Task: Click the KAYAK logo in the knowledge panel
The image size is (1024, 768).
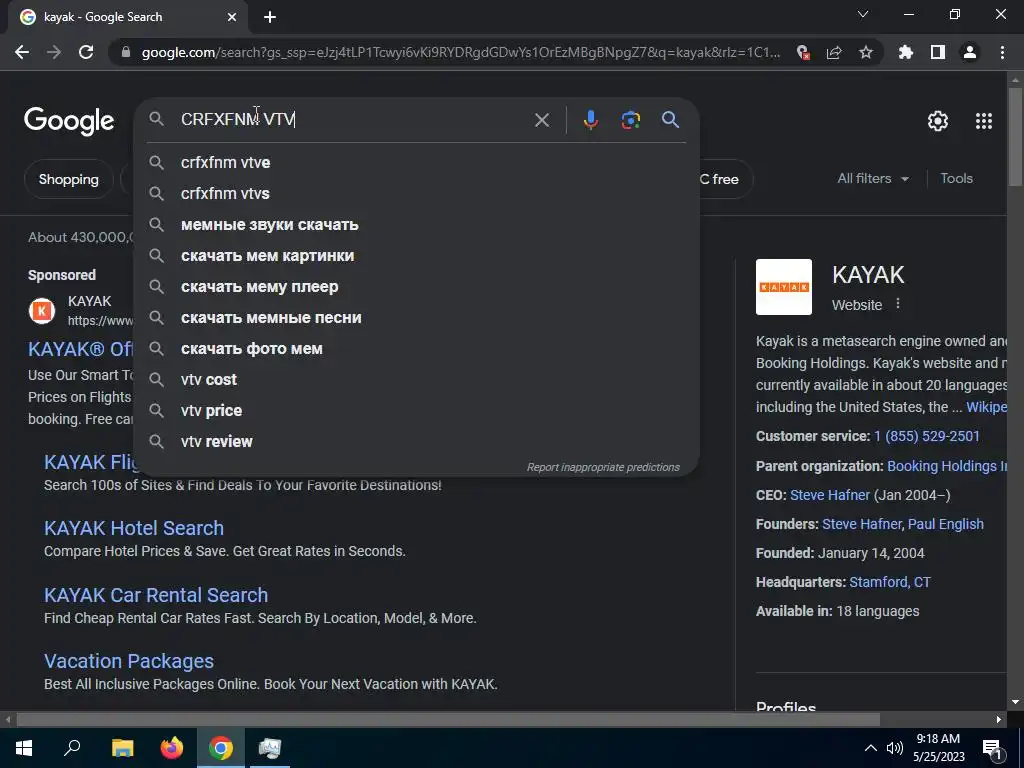Action: pos(784,287)
